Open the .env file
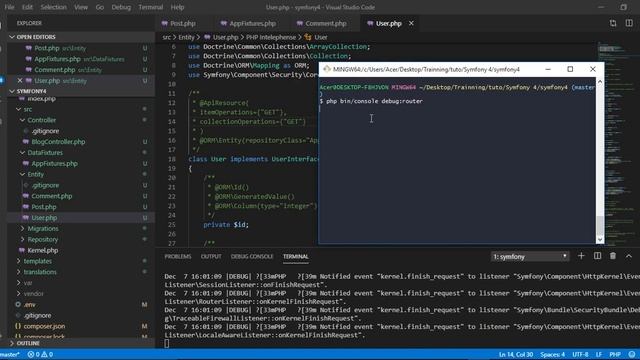Viewport: 640px width, 360px height. point(29,304)
